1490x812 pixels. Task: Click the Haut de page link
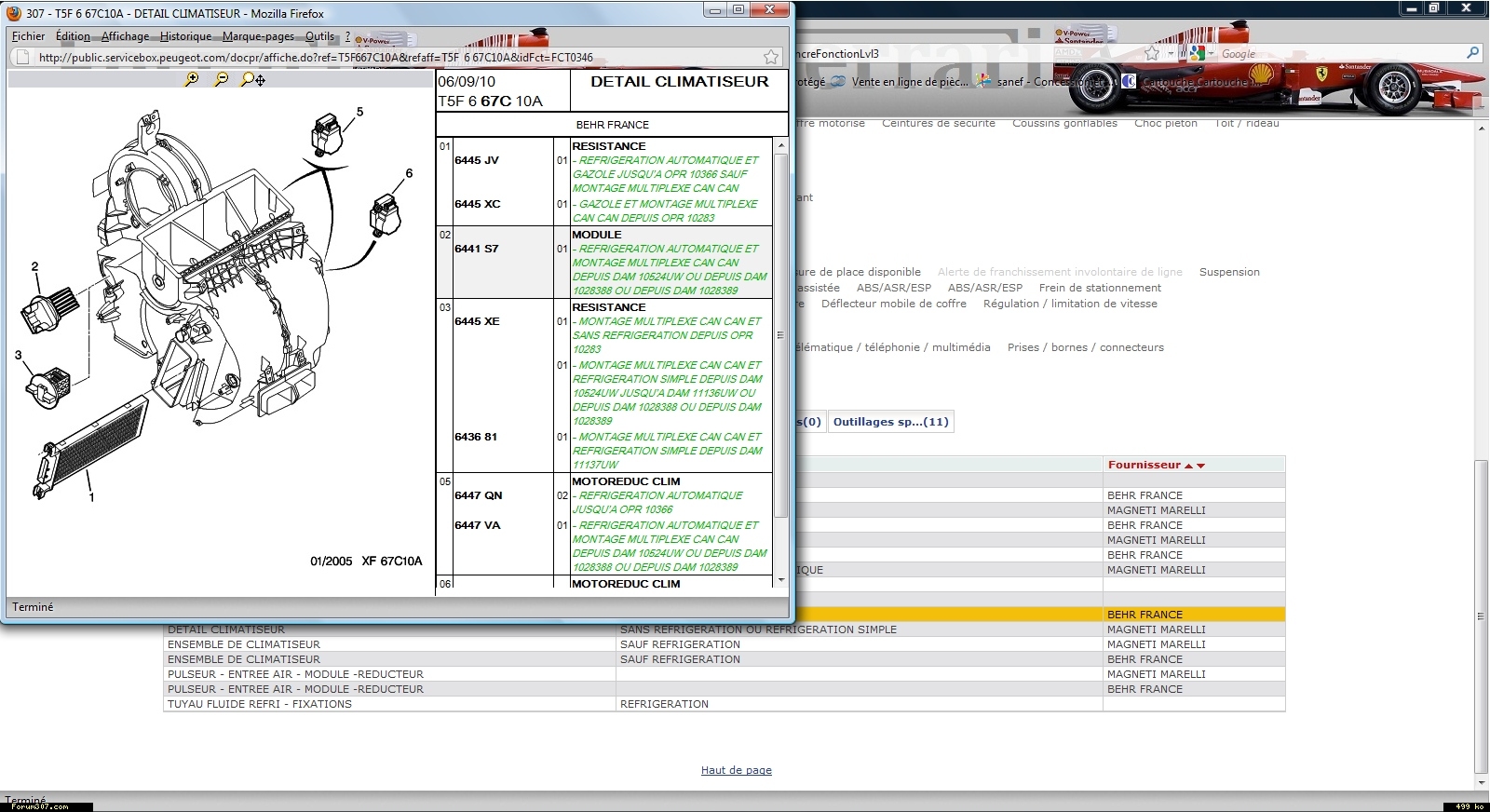click(737, 770)
